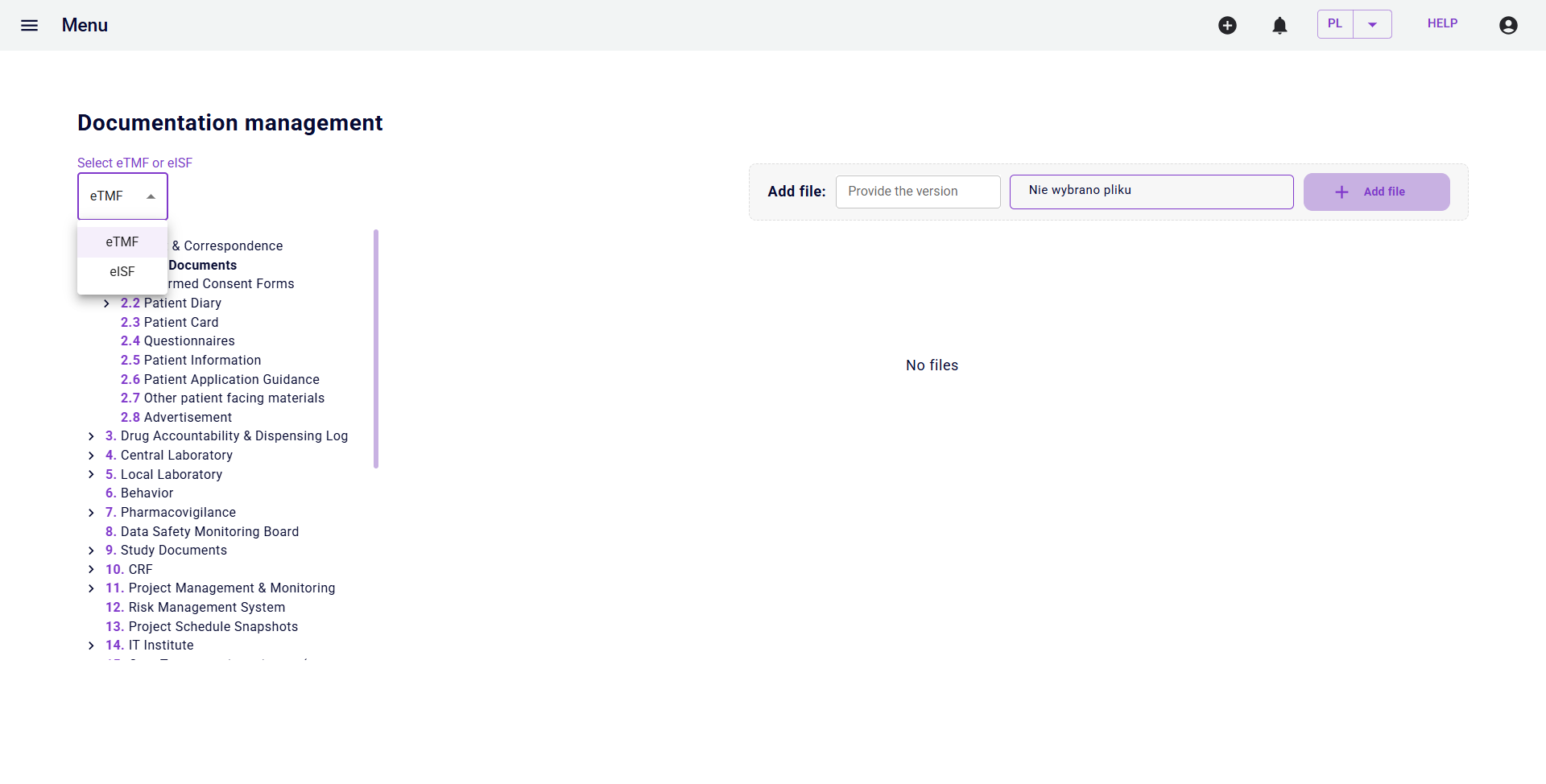Expand the IT Institute chevron
The height and width of the screenshot is (784, 1546).
[91, 646]
